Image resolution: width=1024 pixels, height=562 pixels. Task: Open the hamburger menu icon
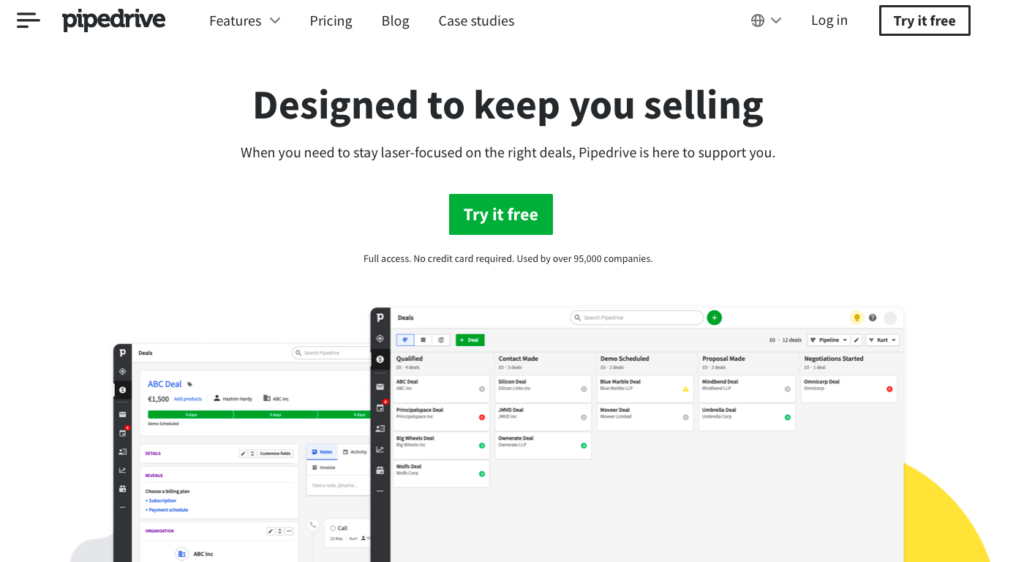click(28, 20)
